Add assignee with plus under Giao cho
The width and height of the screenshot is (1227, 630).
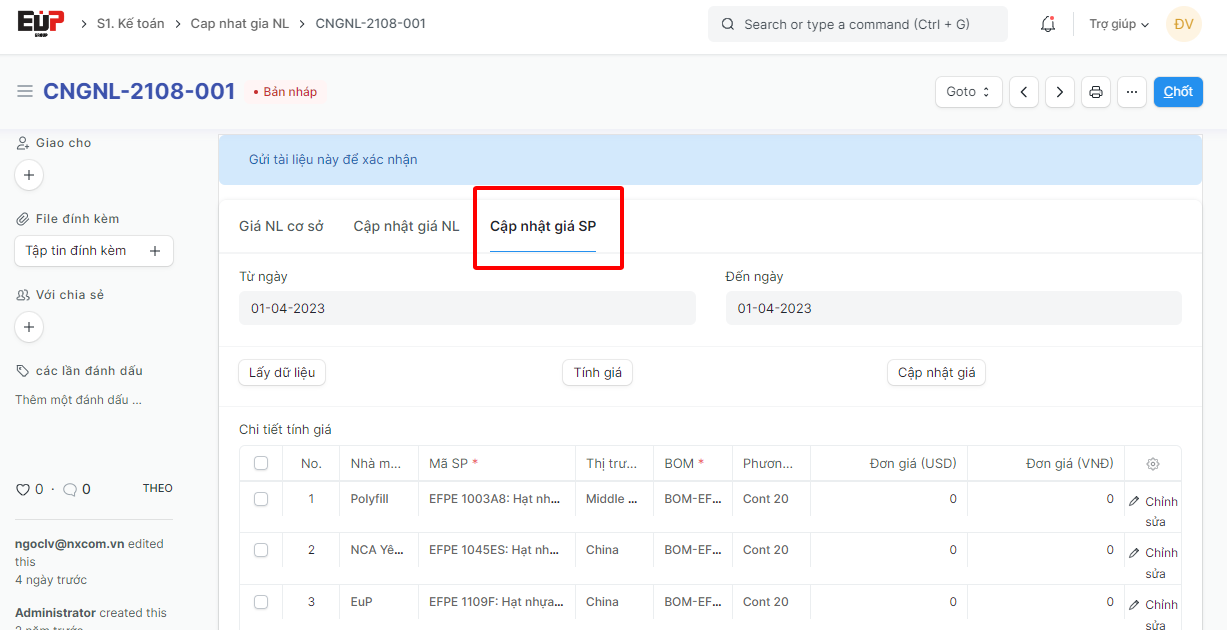pos(29,175)
